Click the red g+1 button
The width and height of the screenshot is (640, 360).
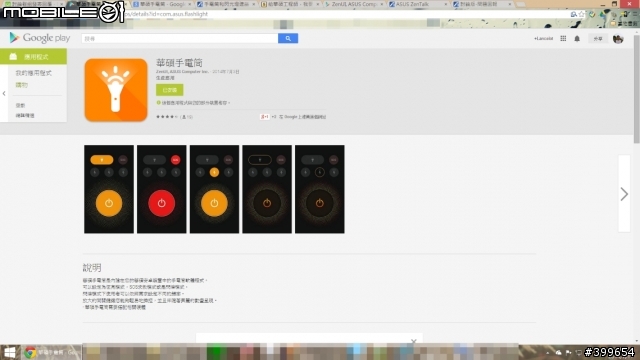click(264, 117)
